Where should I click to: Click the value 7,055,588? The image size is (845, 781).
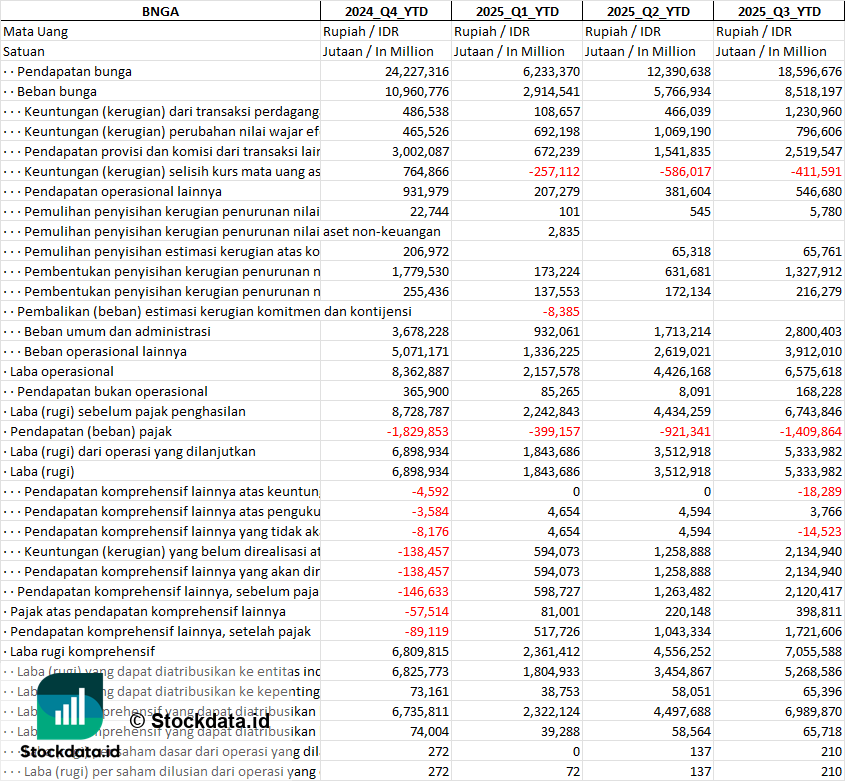coord(813,651)
